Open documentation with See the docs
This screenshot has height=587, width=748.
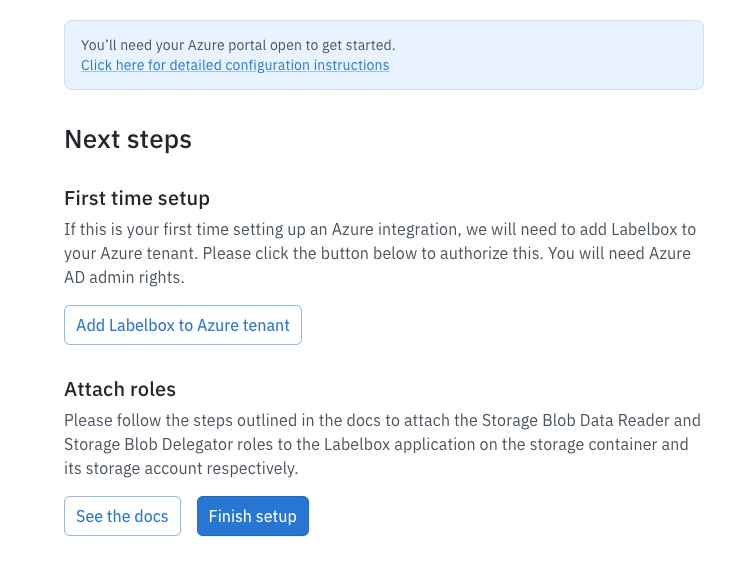tap(122, 516)
